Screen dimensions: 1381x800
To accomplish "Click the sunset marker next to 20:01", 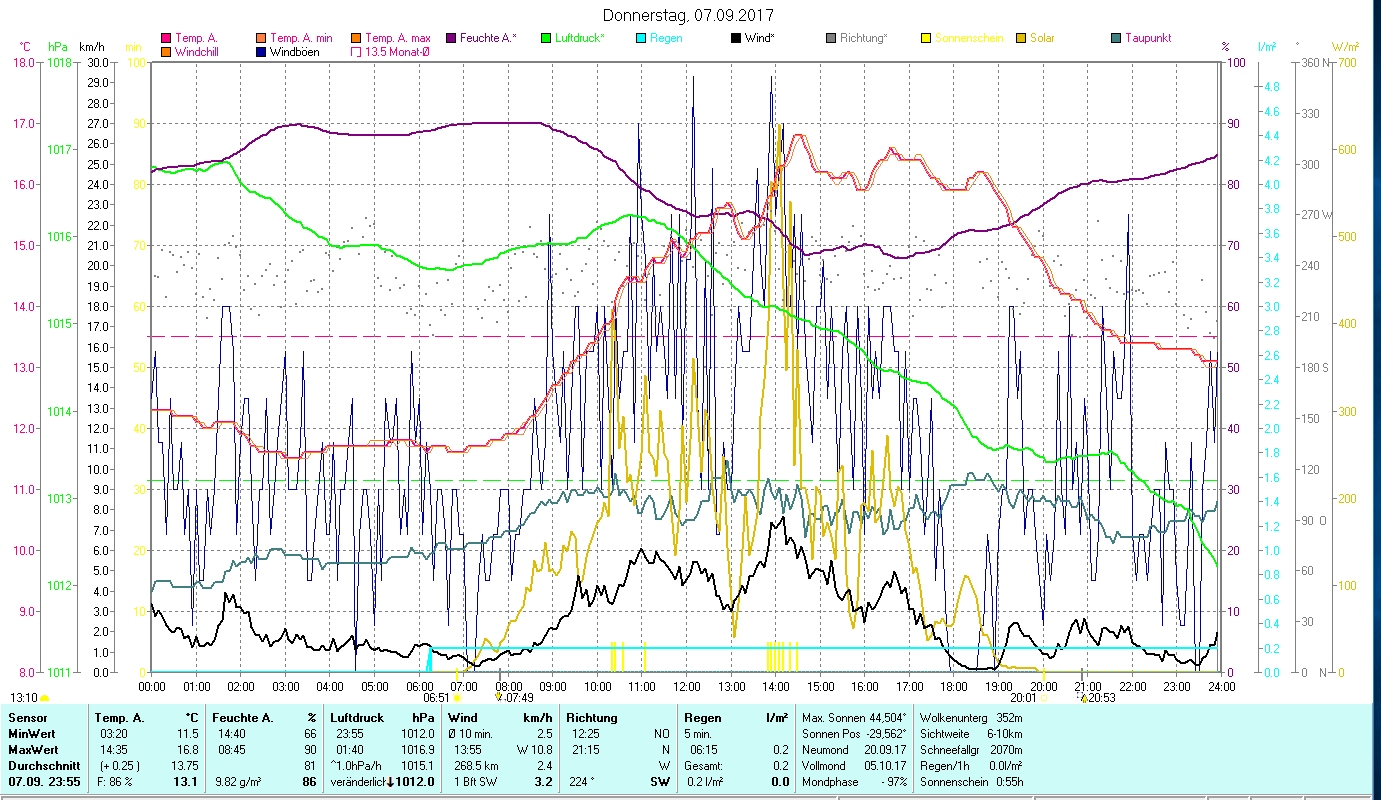I will click(1044, 698).
